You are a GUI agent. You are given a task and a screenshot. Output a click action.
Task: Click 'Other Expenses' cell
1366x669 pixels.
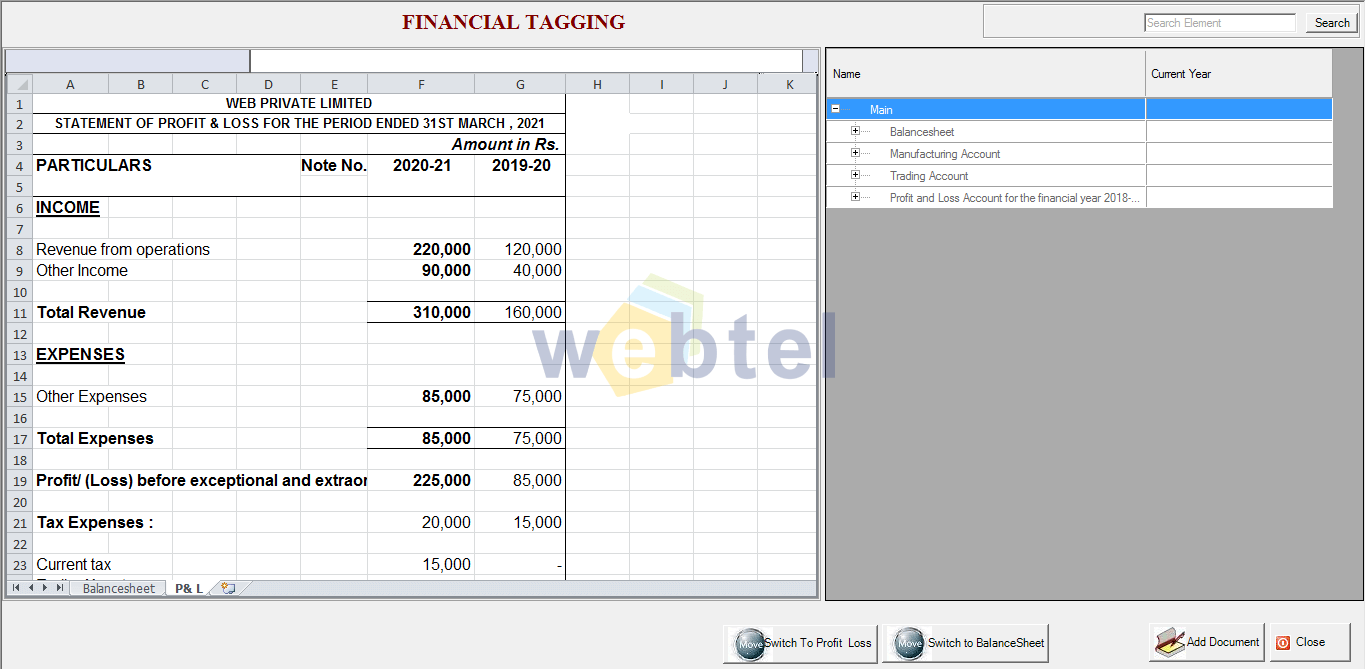(x=91, y=396)
